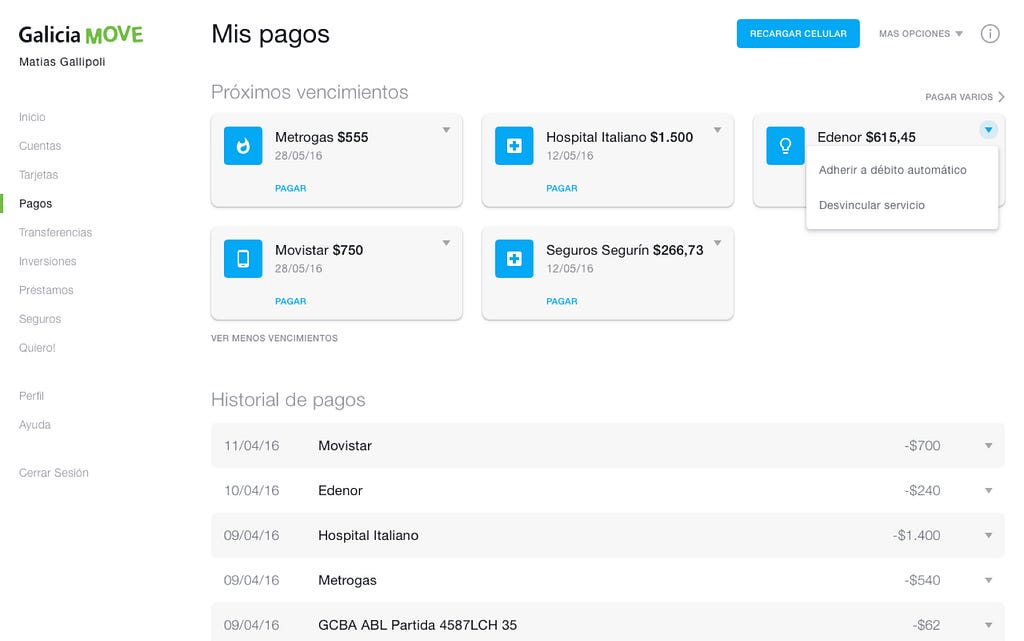Click PAGAR on the Metrogas card

(x=291, y=188)
